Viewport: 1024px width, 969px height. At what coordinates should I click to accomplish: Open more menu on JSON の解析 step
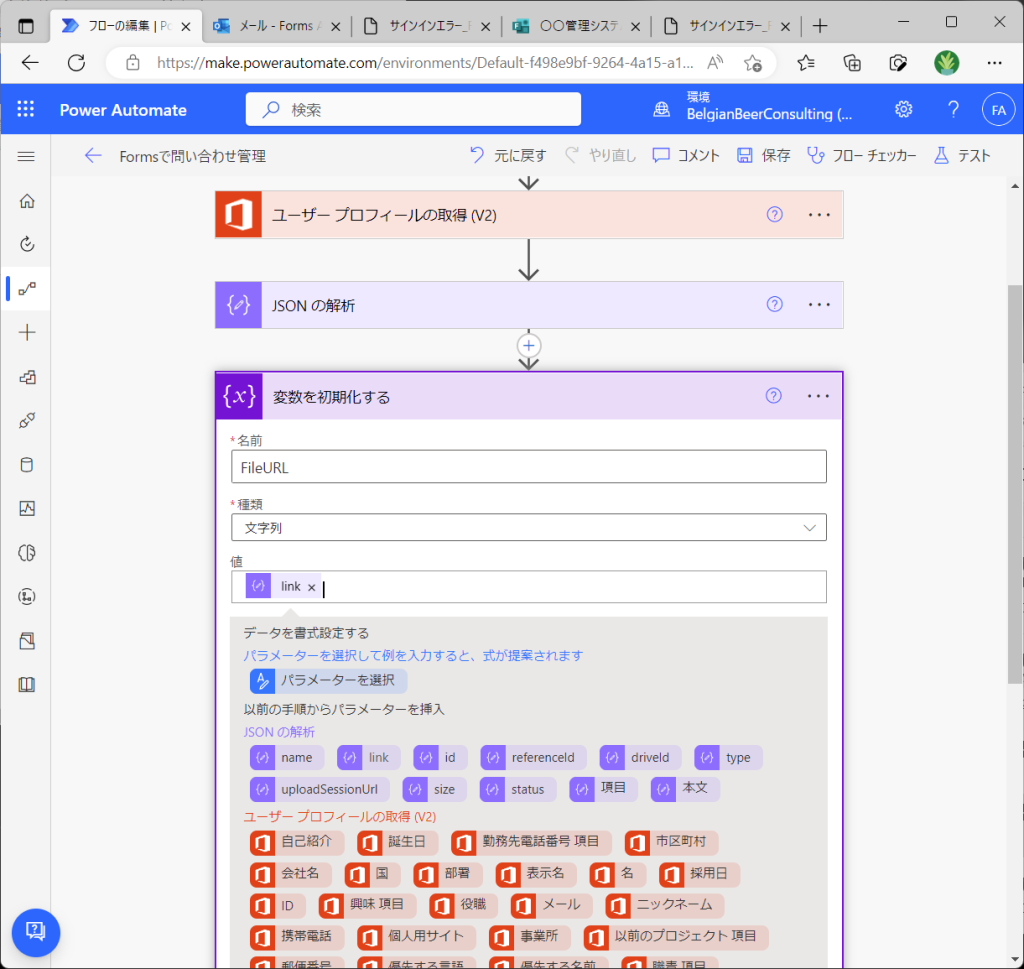point(819,305)
